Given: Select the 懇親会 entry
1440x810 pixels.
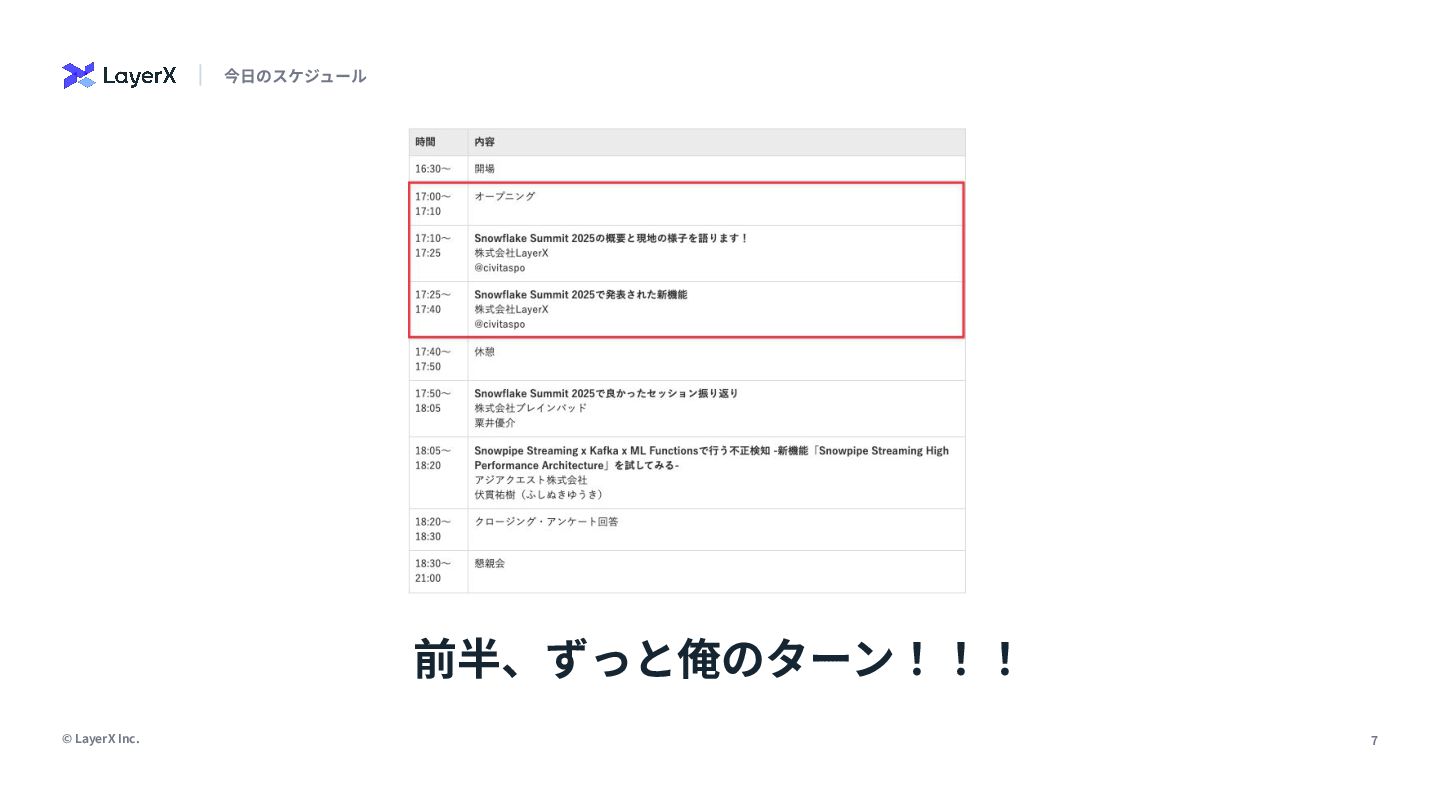Looking at the screenshot, I should point(490,564).
